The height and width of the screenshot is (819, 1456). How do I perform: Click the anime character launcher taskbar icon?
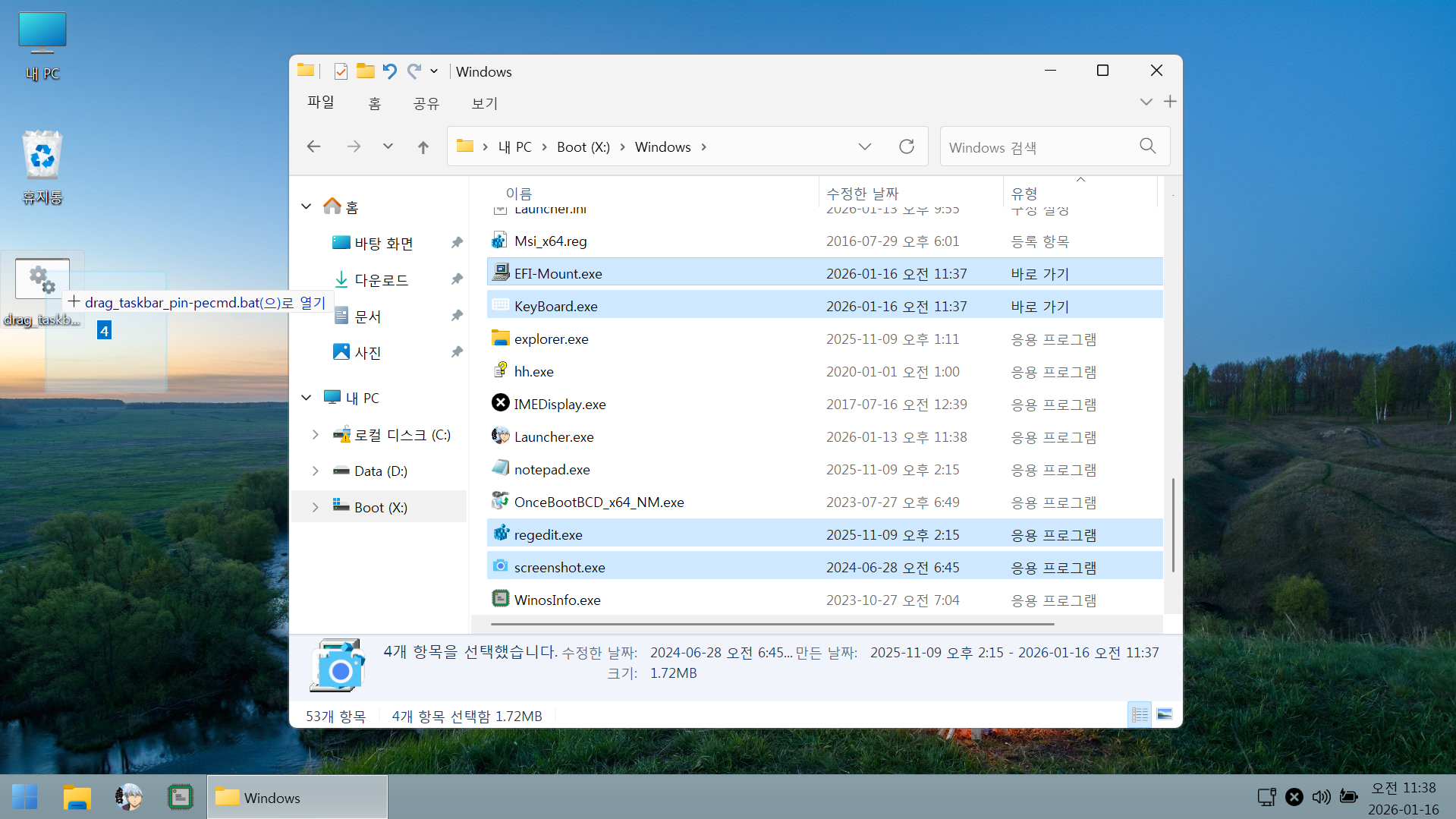pyautogui.click(x=128, y=797)
